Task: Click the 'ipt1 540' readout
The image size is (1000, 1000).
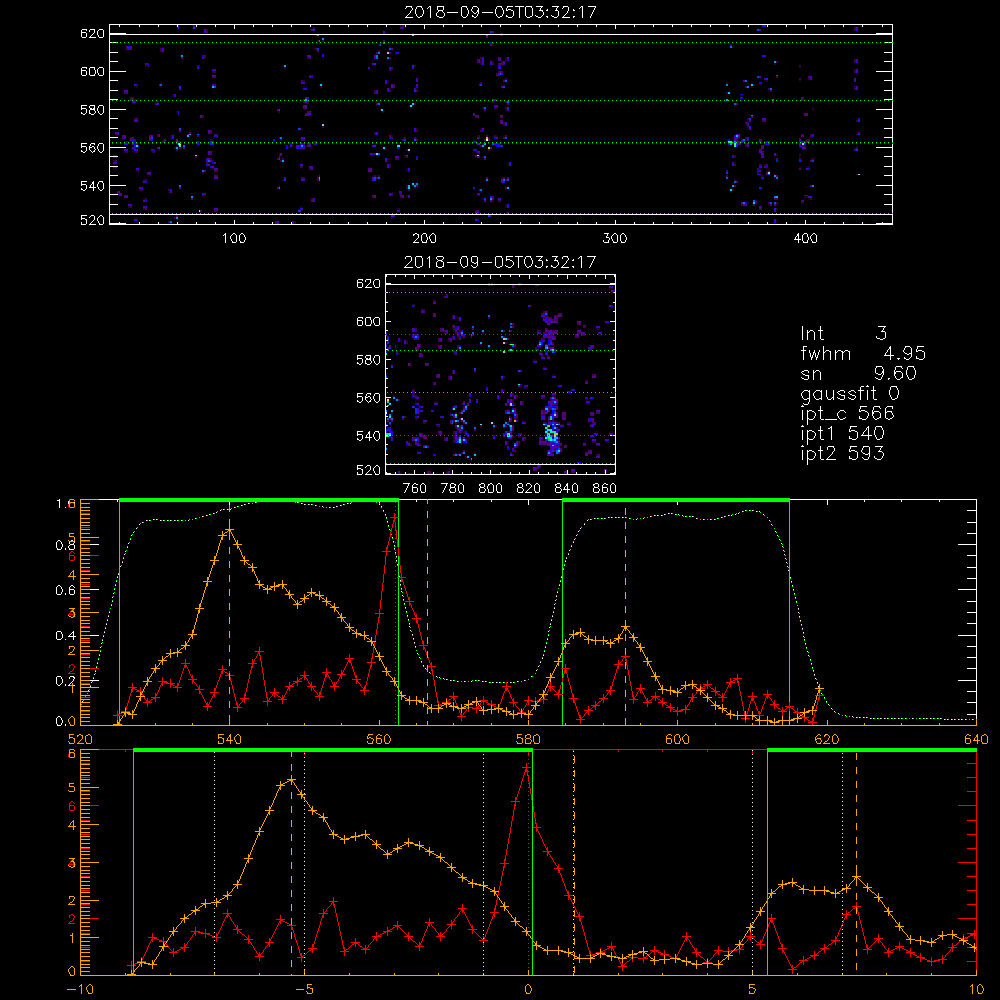Action: coord(842,434)
